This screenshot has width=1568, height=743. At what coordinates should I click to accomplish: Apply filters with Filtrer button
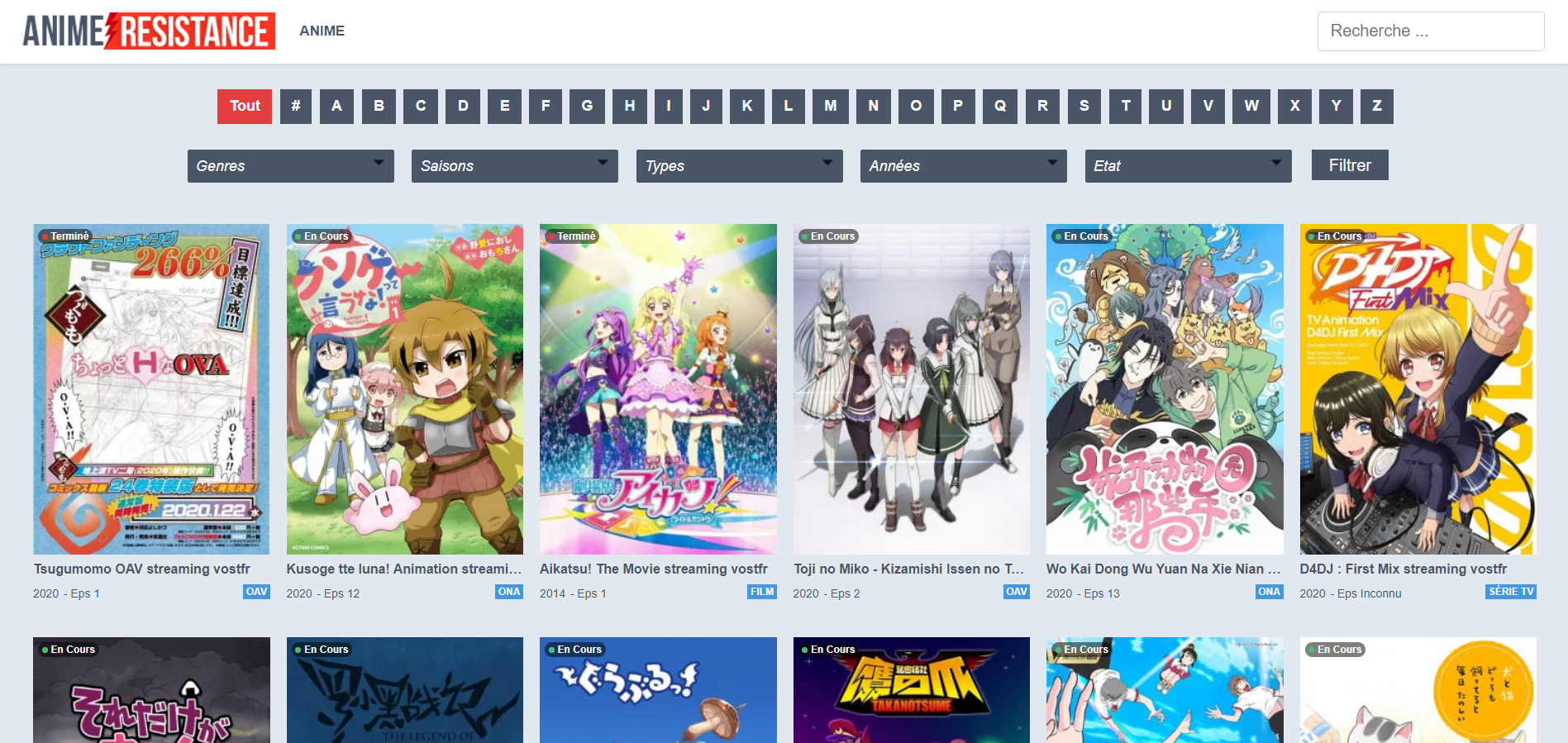coord(1350,165)
